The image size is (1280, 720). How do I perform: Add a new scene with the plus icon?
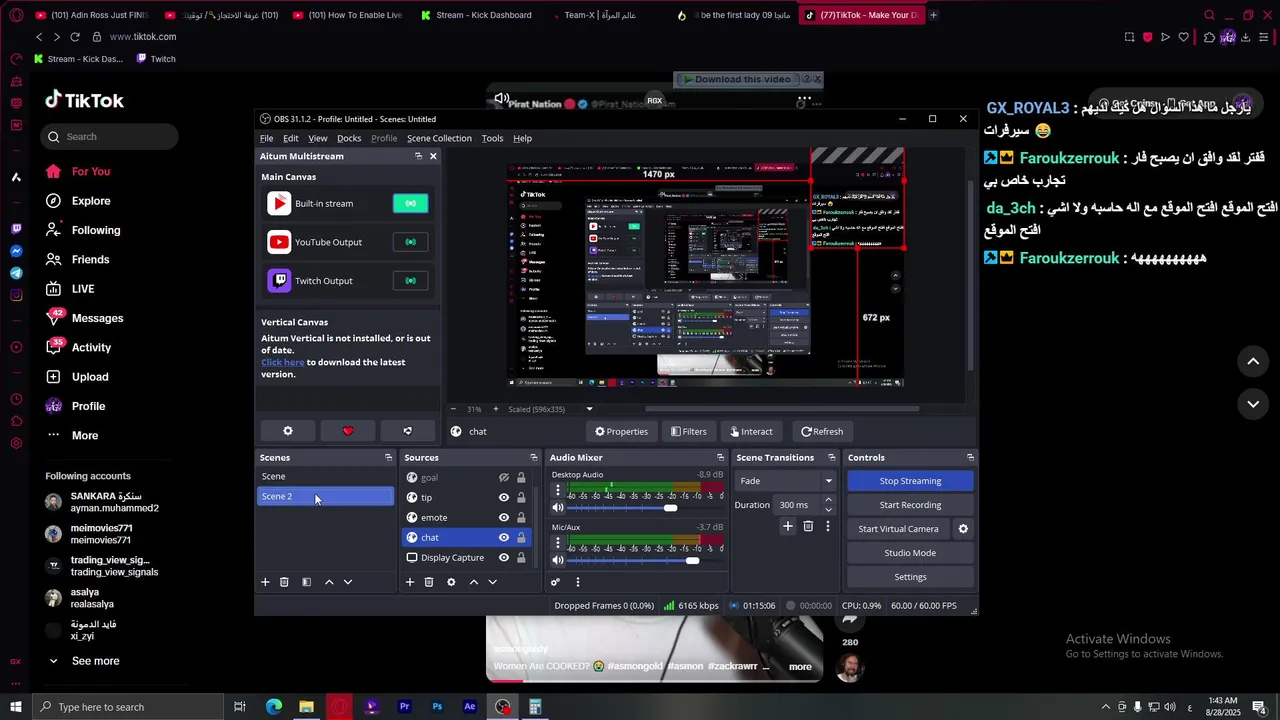(265, 582)
